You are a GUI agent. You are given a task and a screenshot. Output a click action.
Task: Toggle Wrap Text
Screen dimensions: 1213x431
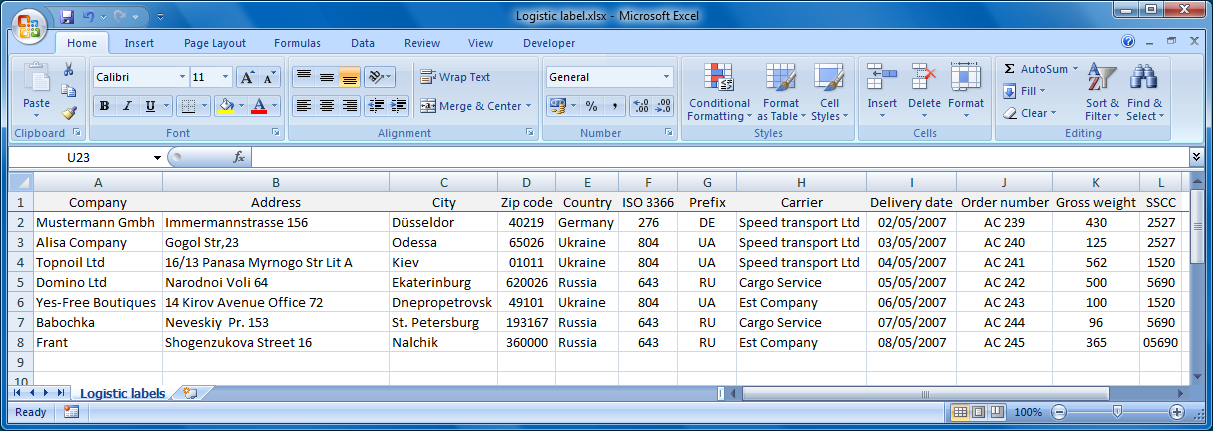click(455, 77)
